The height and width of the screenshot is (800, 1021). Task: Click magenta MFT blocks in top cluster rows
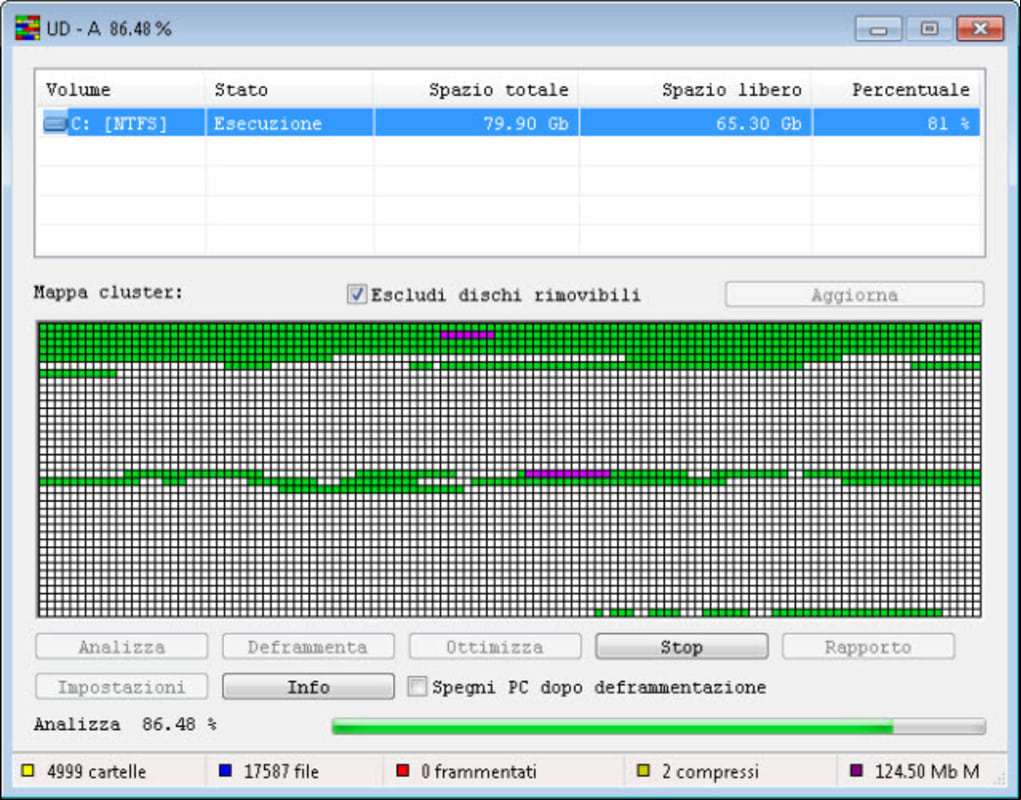[x=468, y=335]
